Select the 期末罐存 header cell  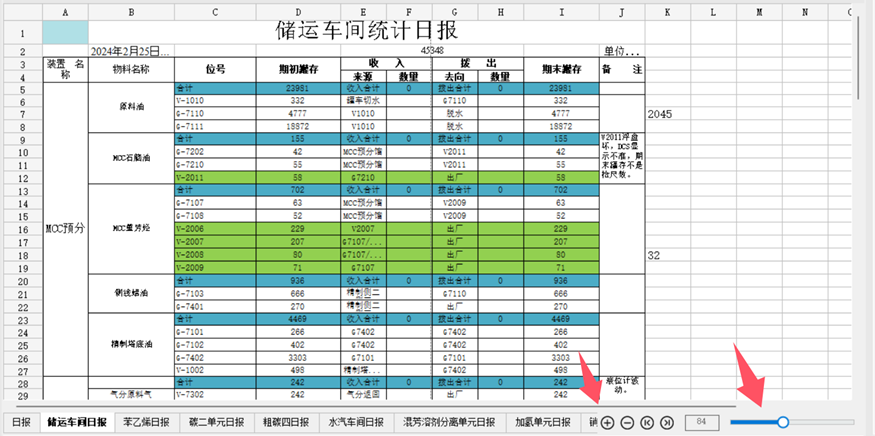pos(561,69)
